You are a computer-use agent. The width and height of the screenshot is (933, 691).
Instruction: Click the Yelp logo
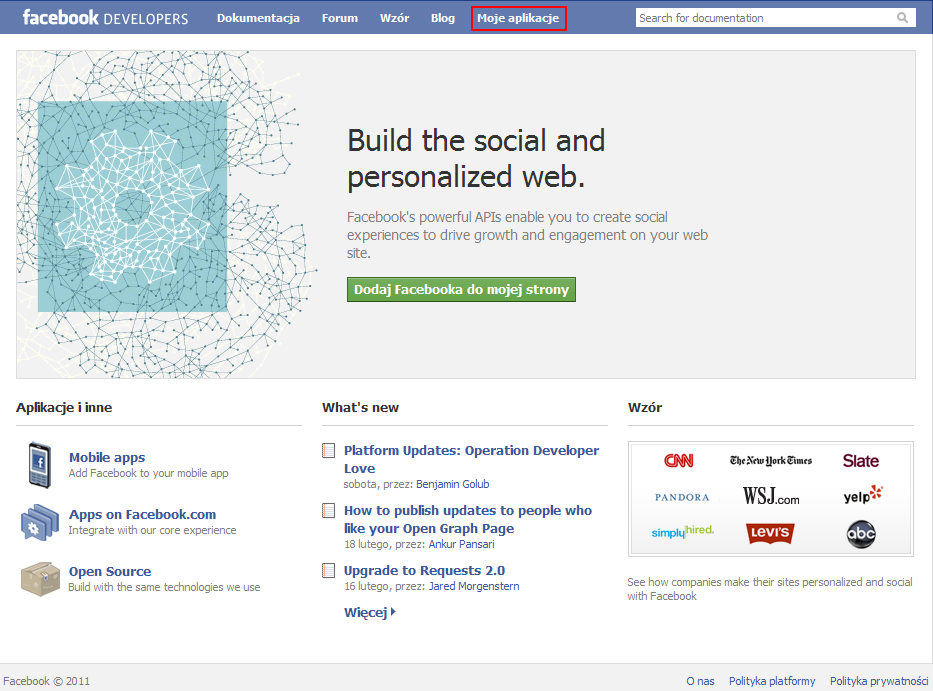(x=863, y=495)
